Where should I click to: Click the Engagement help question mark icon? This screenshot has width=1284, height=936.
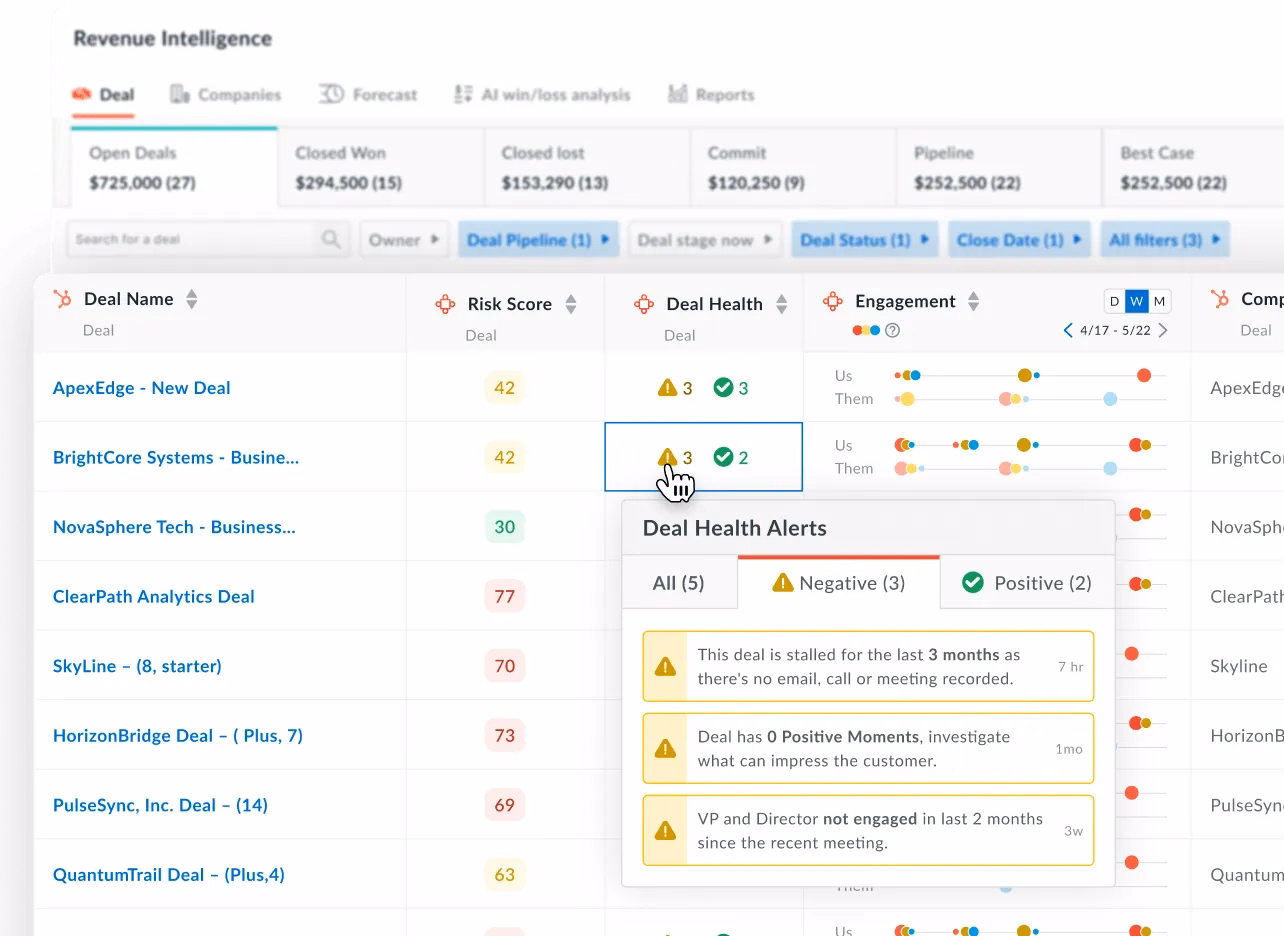(893, 330)
